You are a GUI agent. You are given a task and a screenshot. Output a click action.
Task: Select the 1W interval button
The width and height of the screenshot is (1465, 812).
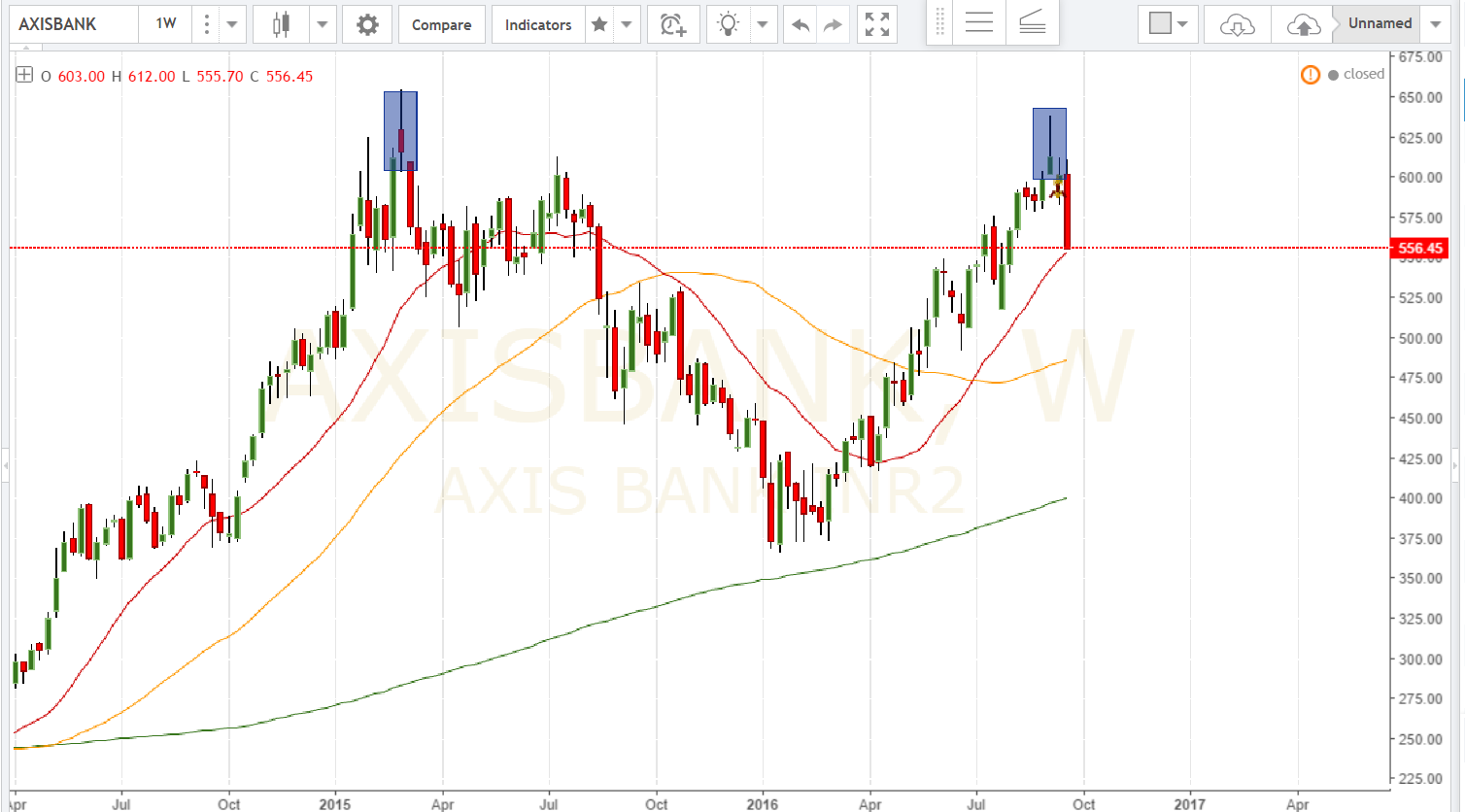166,24
